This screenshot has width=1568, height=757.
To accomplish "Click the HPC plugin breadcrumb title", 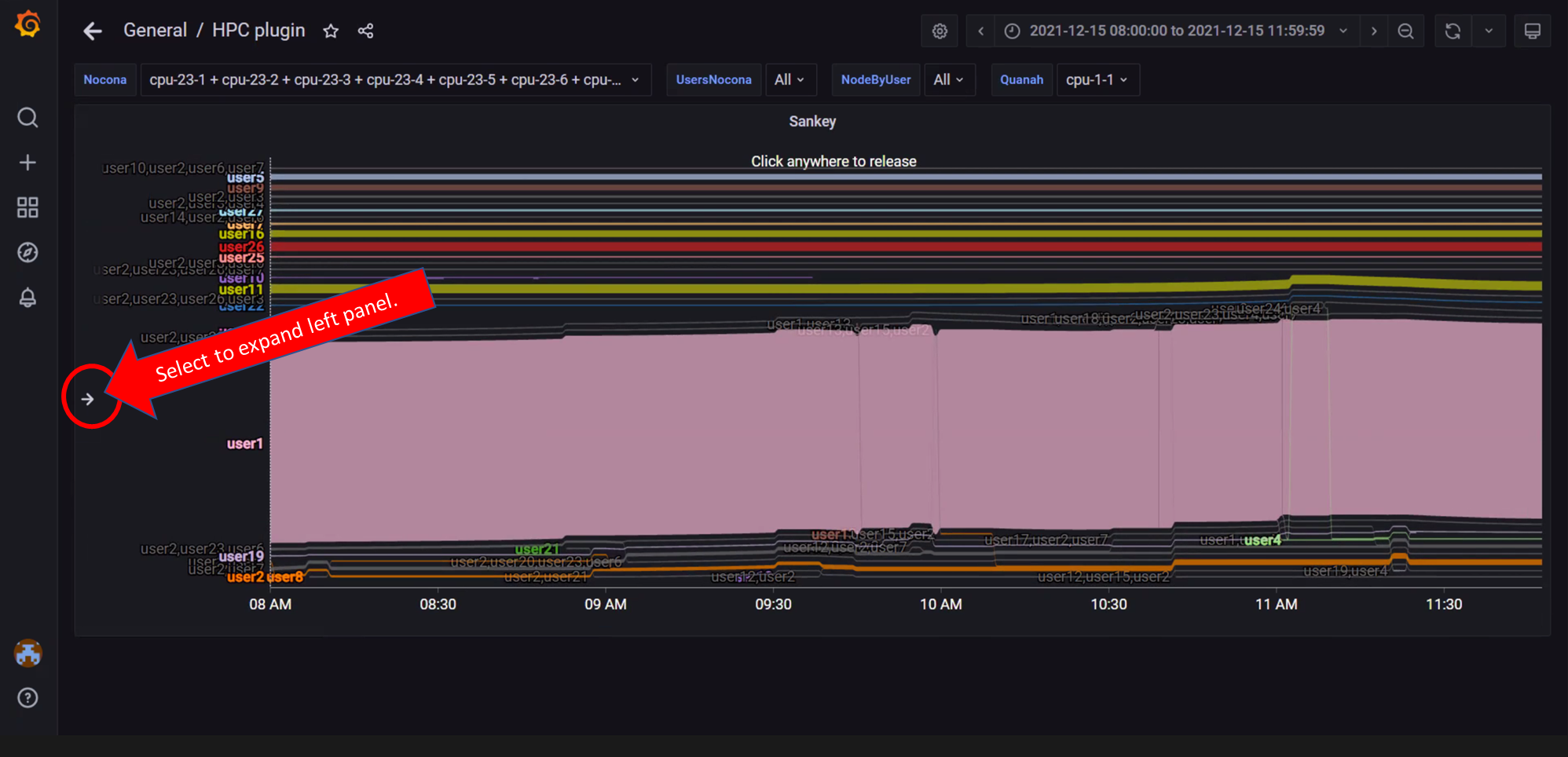I will (258, 31).
